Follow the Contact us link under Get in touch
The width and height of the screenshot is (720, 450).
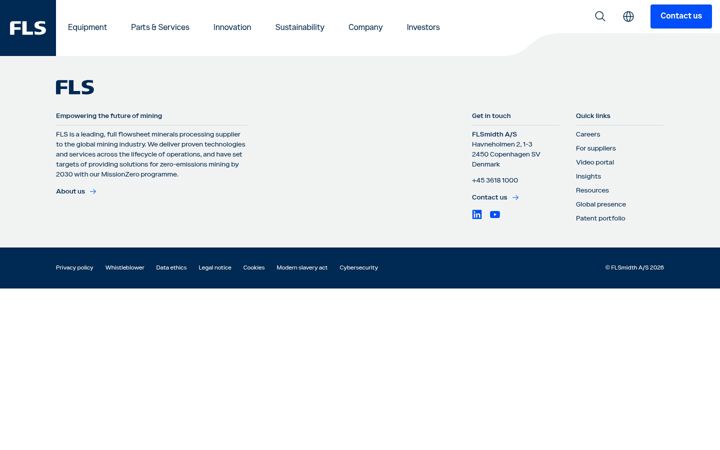[495, 197]
